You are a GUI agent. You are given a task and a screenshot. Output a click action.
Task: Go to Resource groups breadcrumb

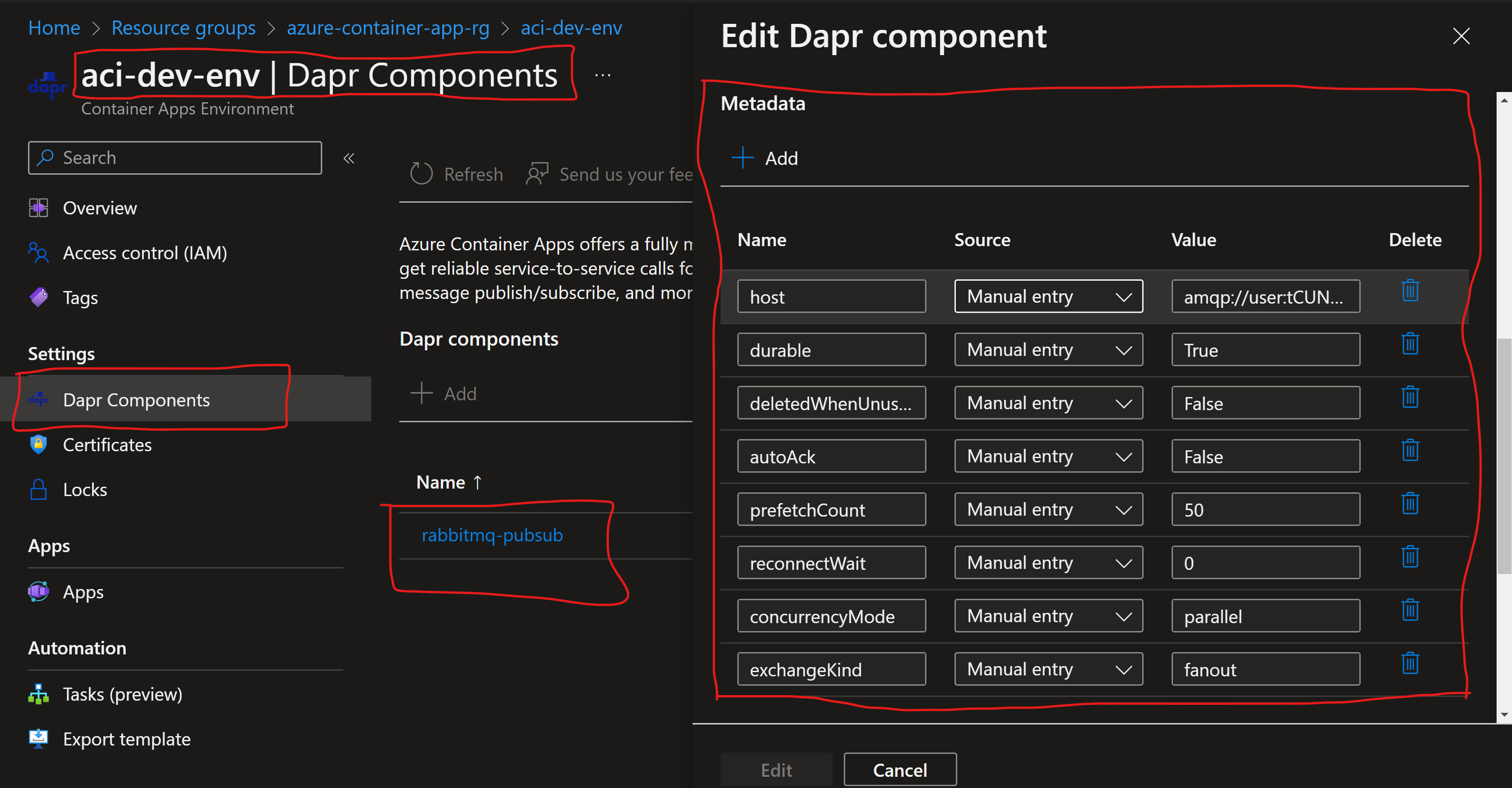coord(184,28)
